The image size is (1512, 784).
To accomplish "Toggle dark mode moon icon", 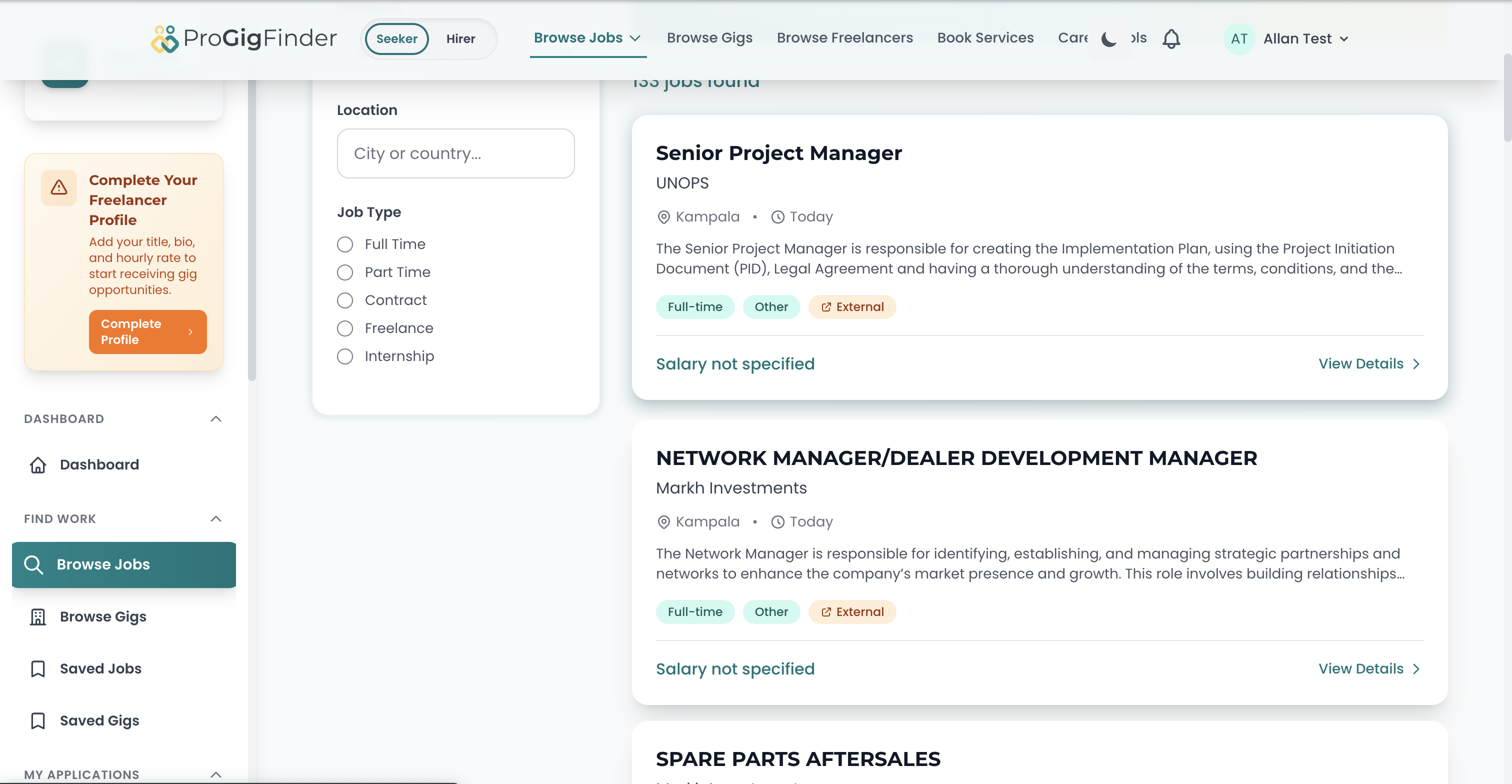I will coord(1108,39).
